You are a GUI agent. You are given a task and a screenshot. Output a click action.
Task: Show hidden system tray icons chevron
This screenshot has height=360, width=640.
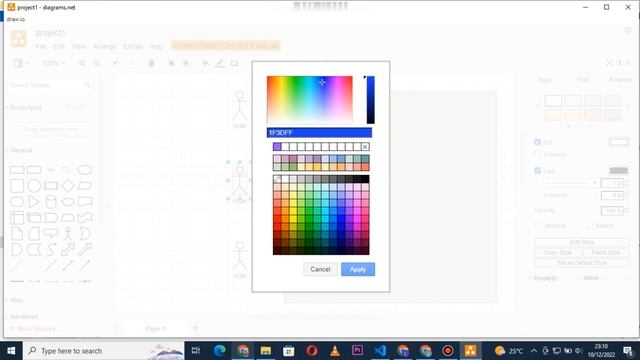[534, 351]
